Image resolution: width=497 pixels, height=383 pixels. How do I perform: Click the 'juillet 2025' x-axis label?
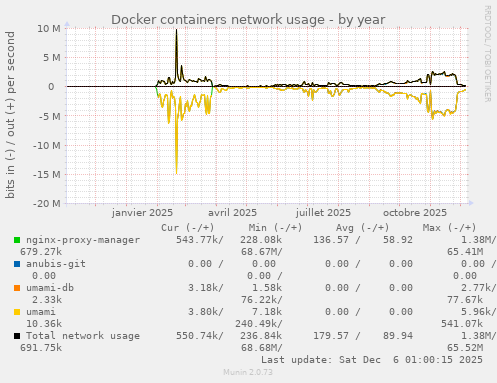tap(323, 213)
